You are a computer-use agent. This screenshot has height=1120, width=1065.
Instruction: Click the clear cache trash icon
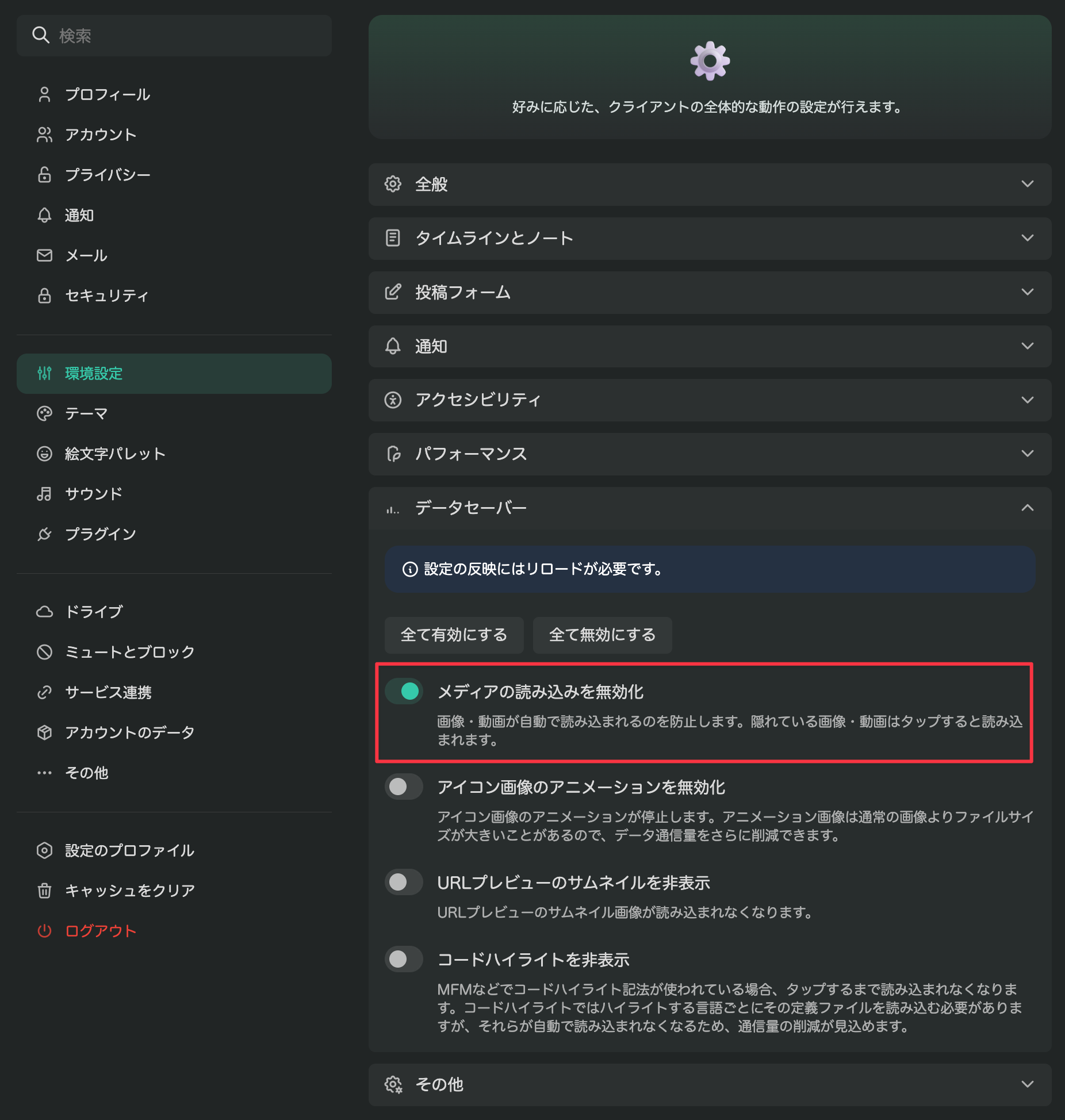tap(44, 891)
